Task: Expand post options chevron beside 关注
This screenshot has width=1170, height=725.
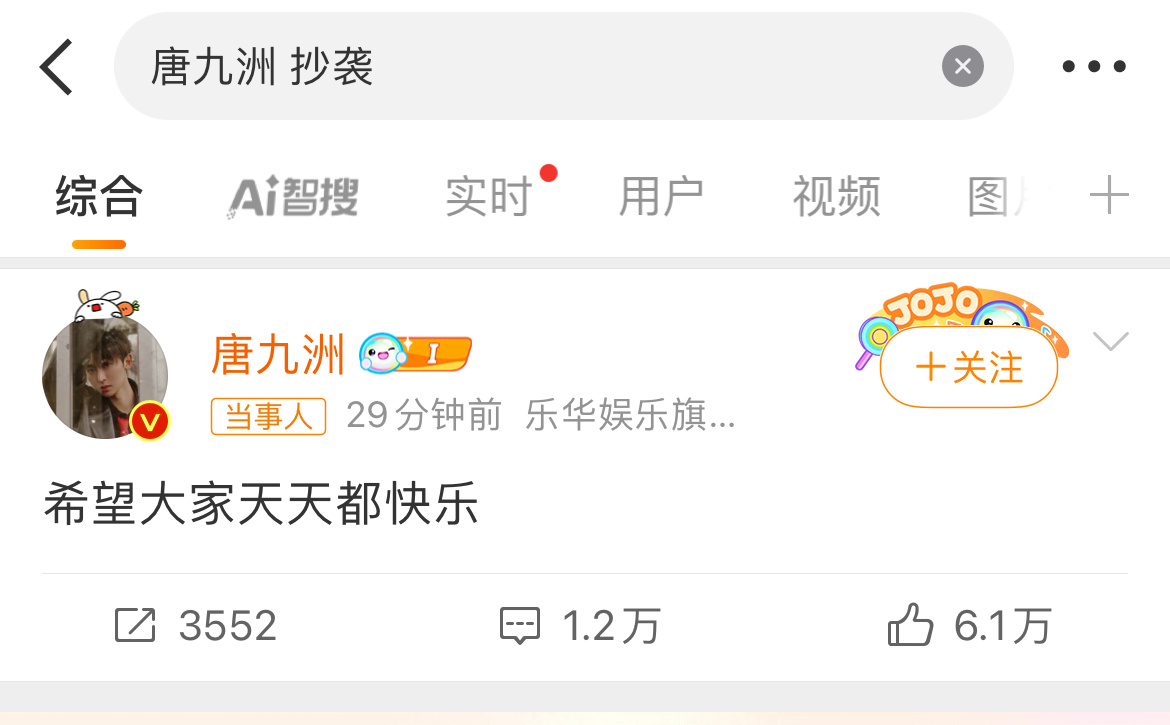Action: (1110, 341)
